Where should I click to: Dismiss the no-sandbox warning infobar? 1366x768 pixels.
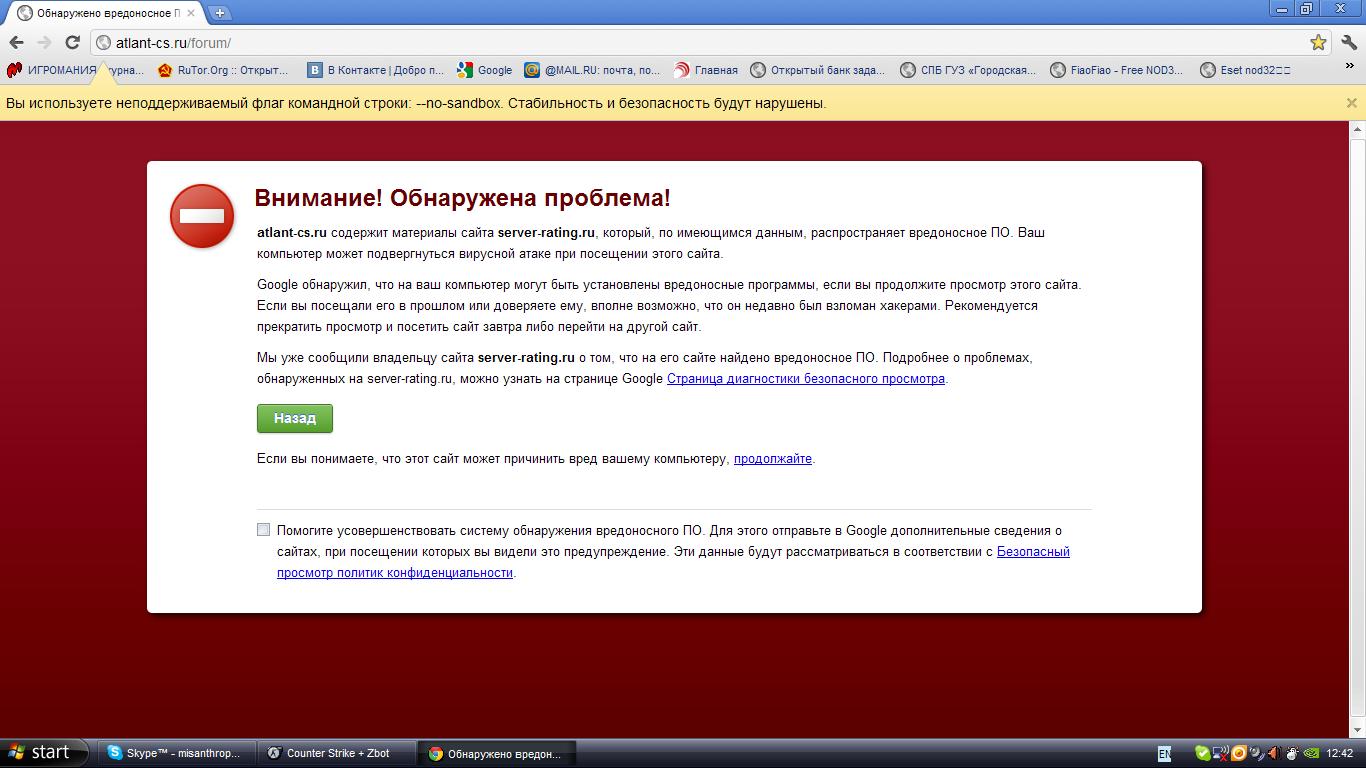click(1351, 103)
